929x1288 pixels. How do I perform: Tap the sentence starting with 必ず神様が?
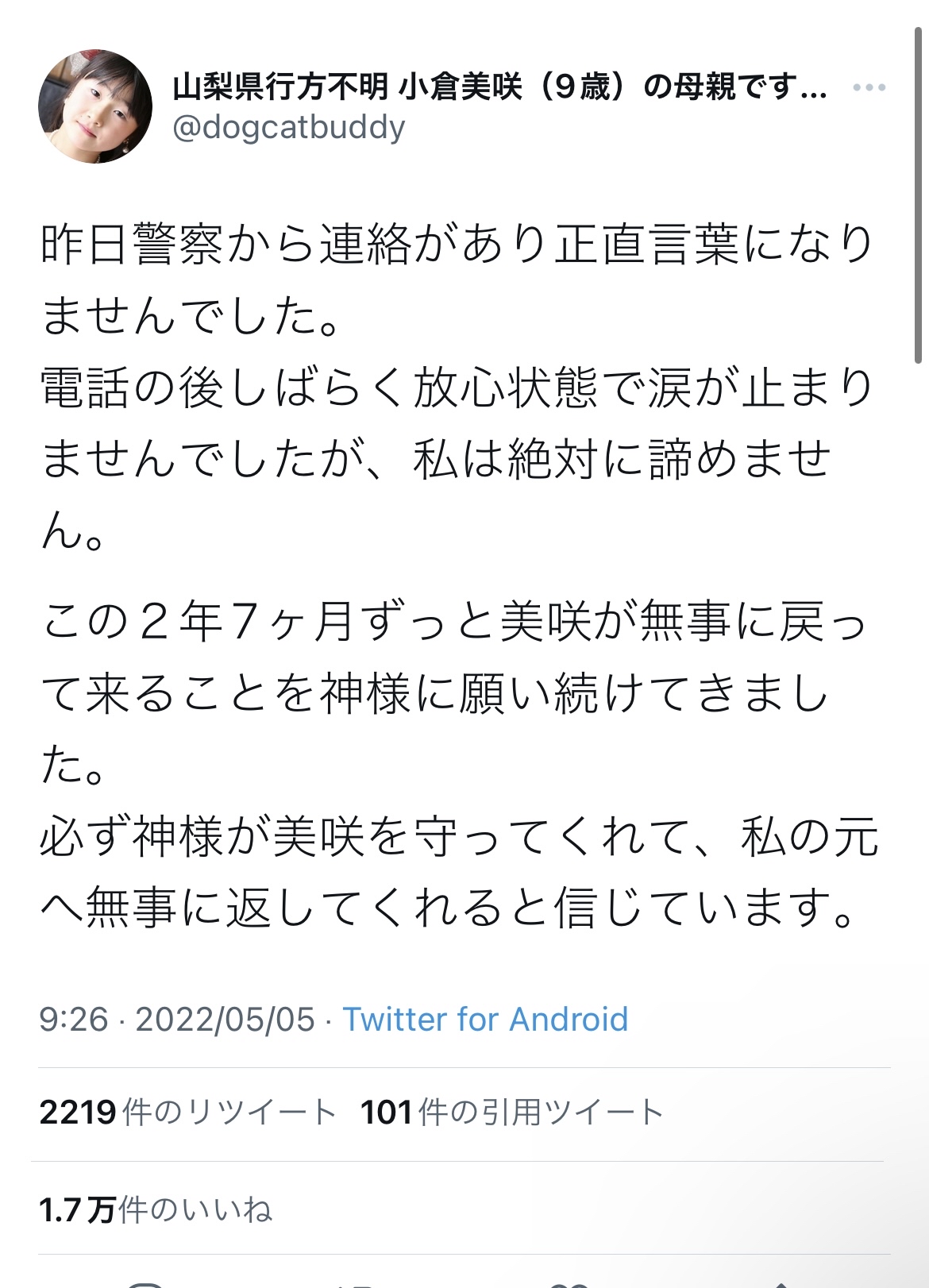pyautogui.click(x=457, y=838)
